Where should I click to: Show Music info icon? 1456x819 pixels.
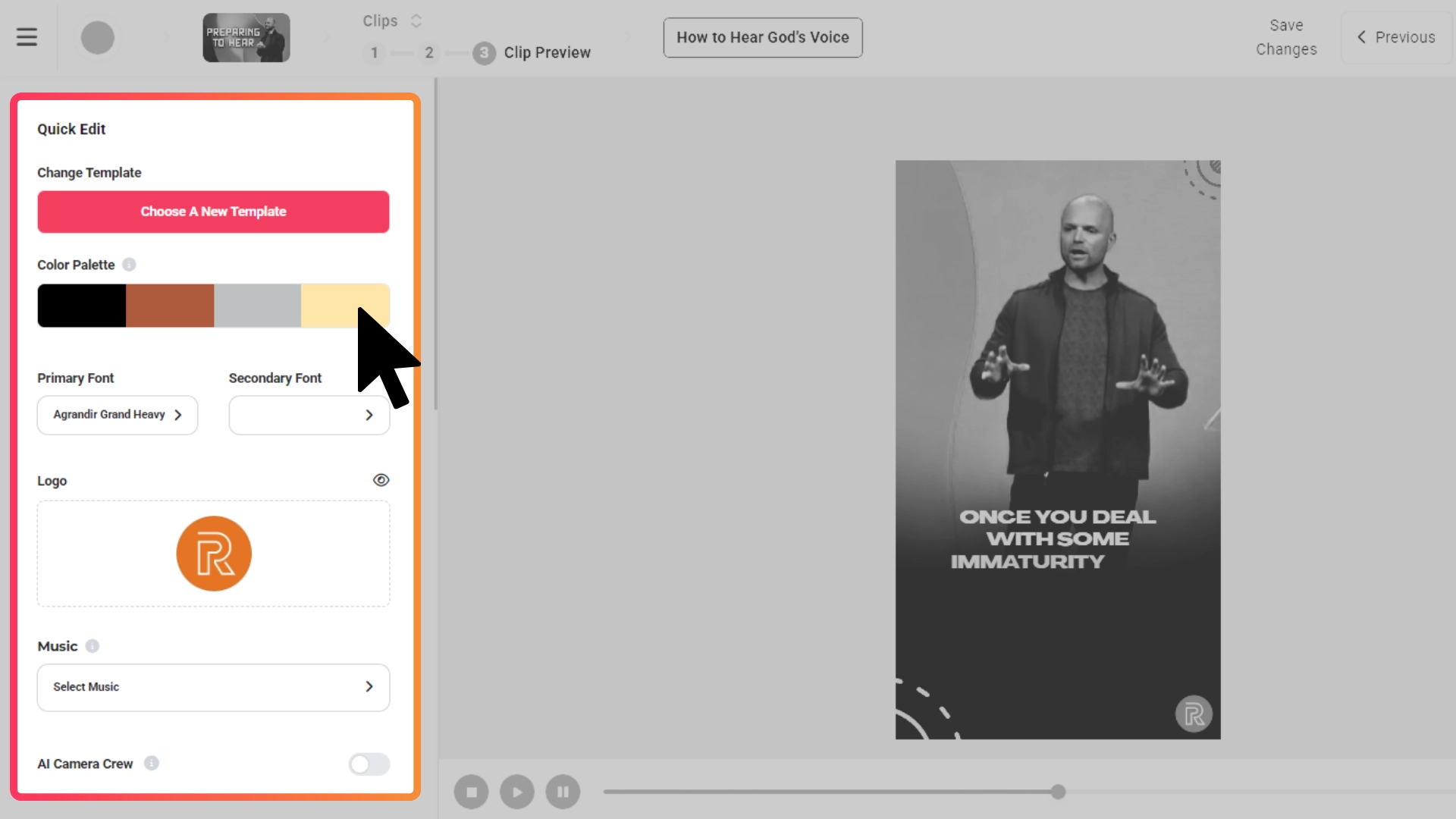tap(93, 646)
